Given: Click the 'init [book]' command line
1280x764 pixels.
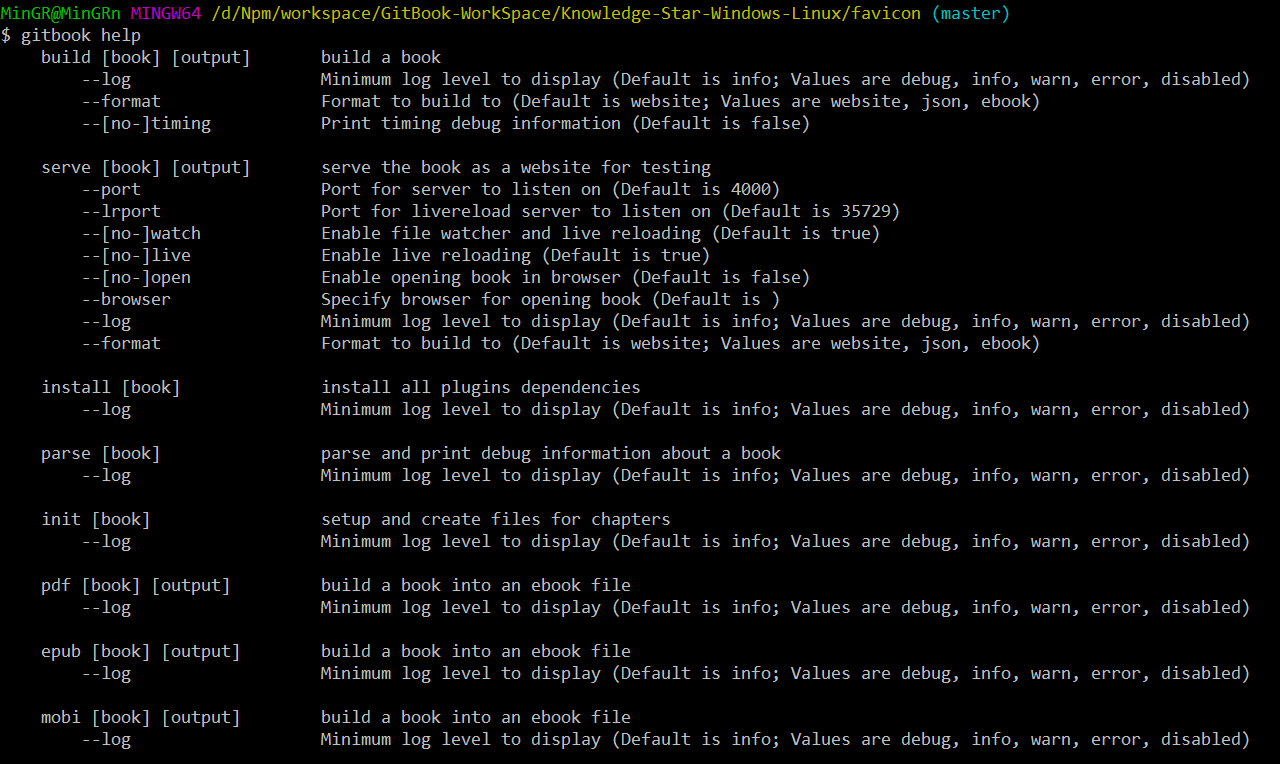Looking at the screenshot, I should pyautogui.click(x=95, y=519).
